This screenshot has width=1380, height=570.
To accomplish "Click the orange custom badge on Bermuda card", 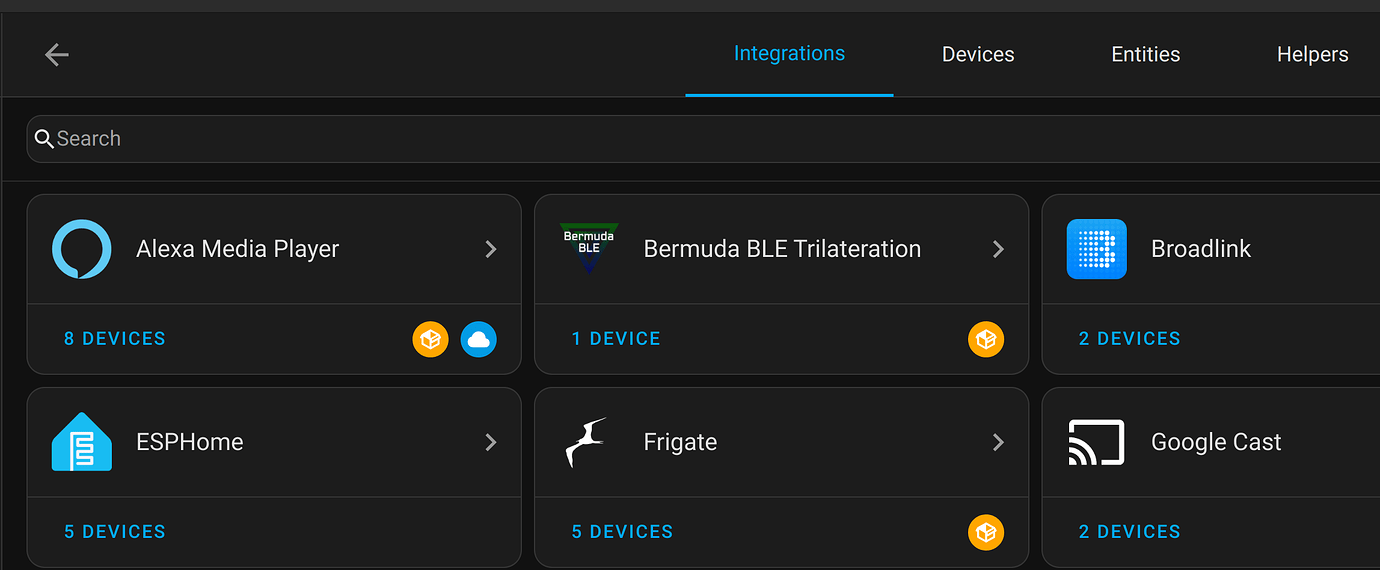I will [985, 340].
